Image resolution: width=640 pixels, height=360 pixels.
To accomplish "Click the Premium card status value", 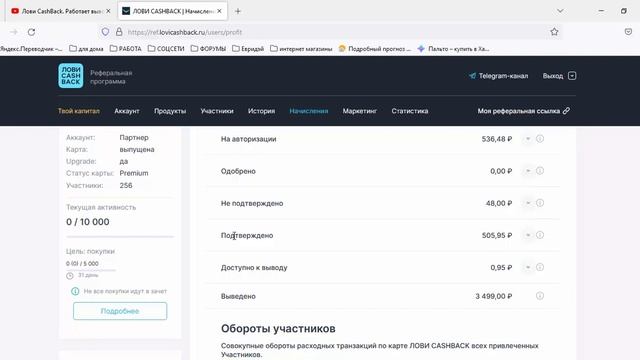I will click(133, 173).
